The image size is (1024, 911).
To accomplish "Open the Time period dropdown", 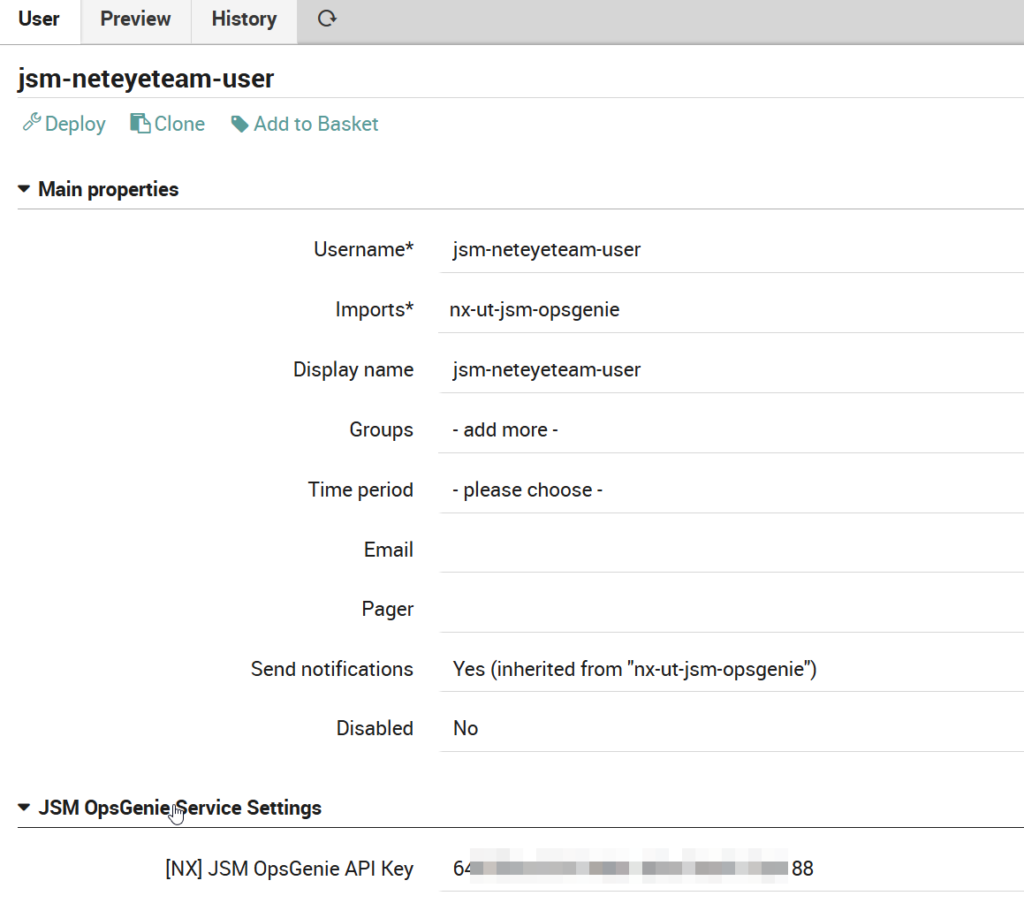I will tap(731, 490).
